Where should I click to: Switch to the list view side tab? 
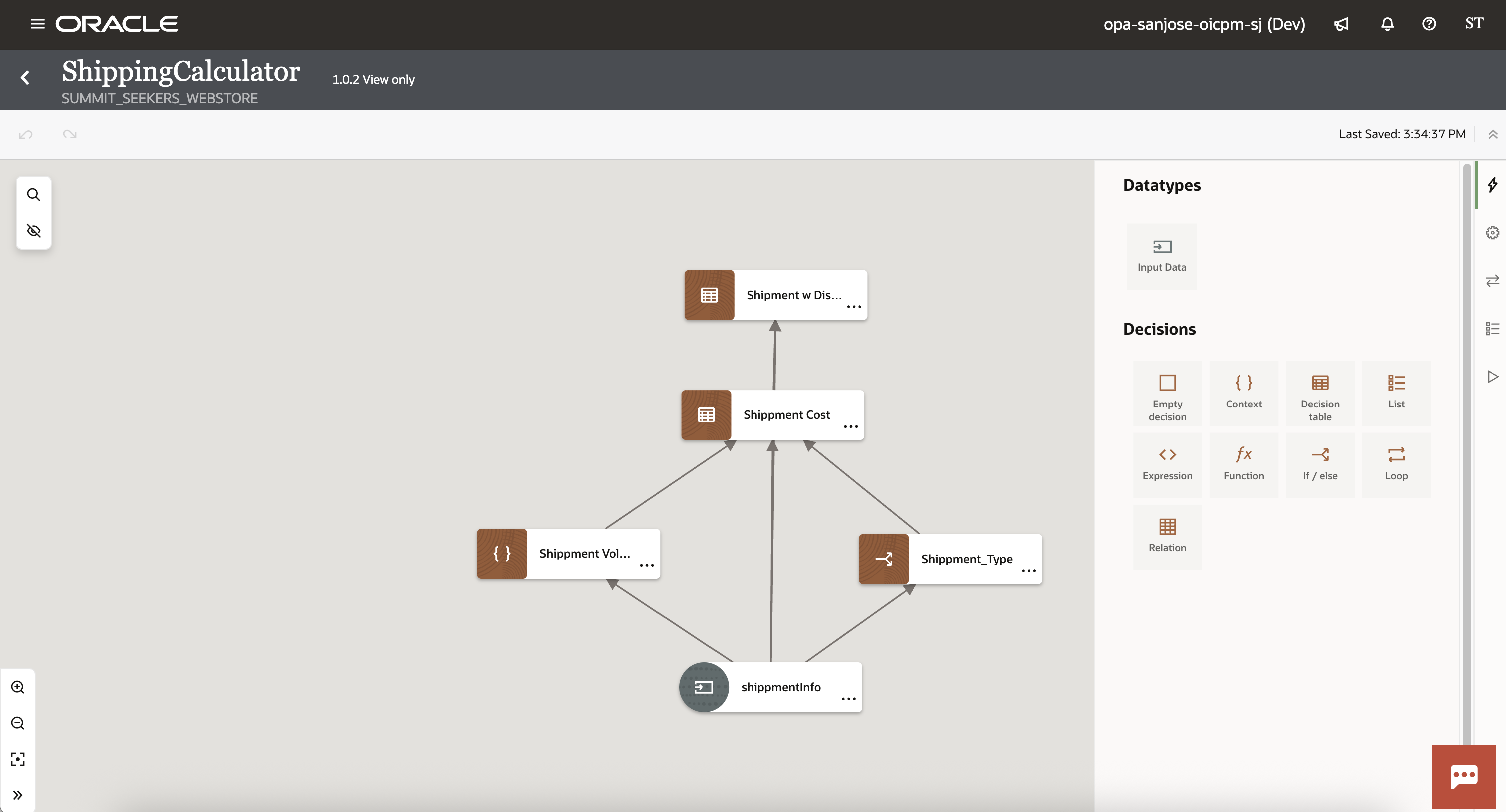click(x=1492, y=328)
